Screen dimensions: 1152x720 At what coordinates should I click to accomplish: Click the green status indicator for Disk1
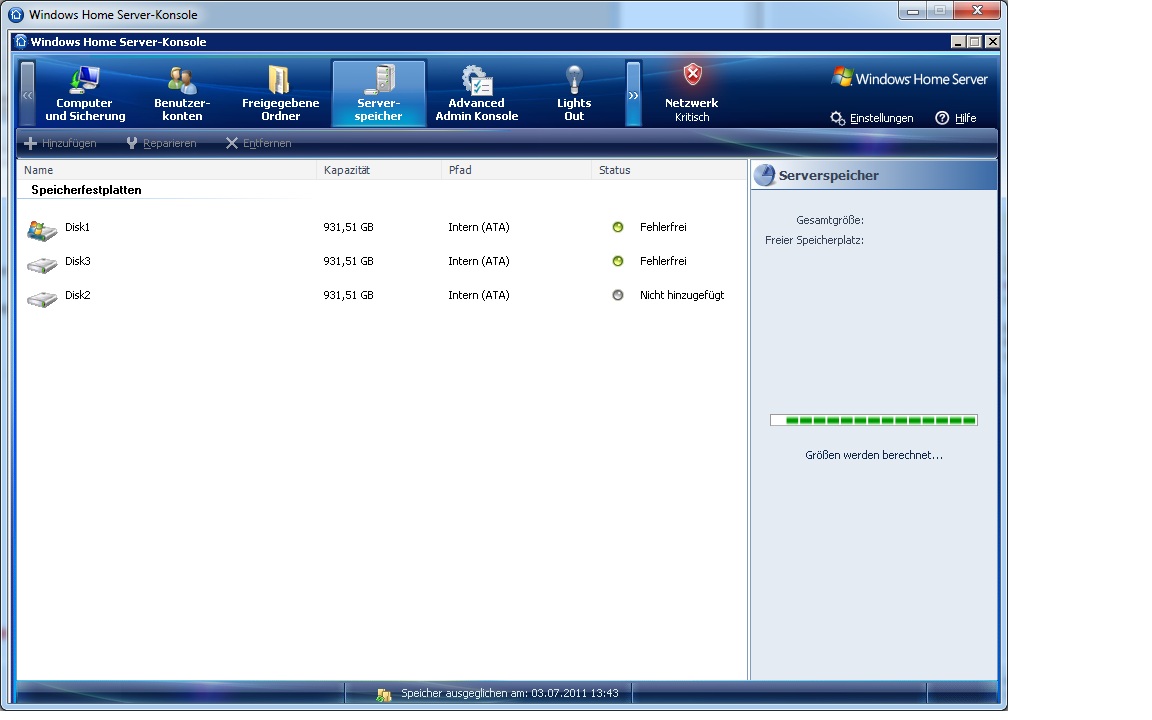click(x=618, y=227)
